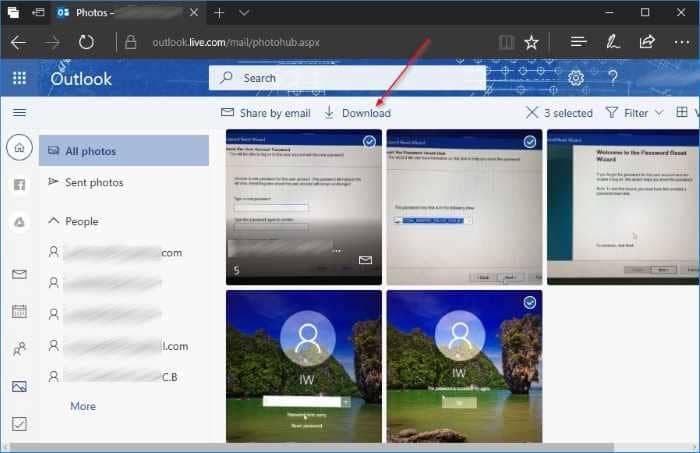Open the Facebook photos sidebar icon
This screenshot has width=700, height=453.
[x=19, y=184]
